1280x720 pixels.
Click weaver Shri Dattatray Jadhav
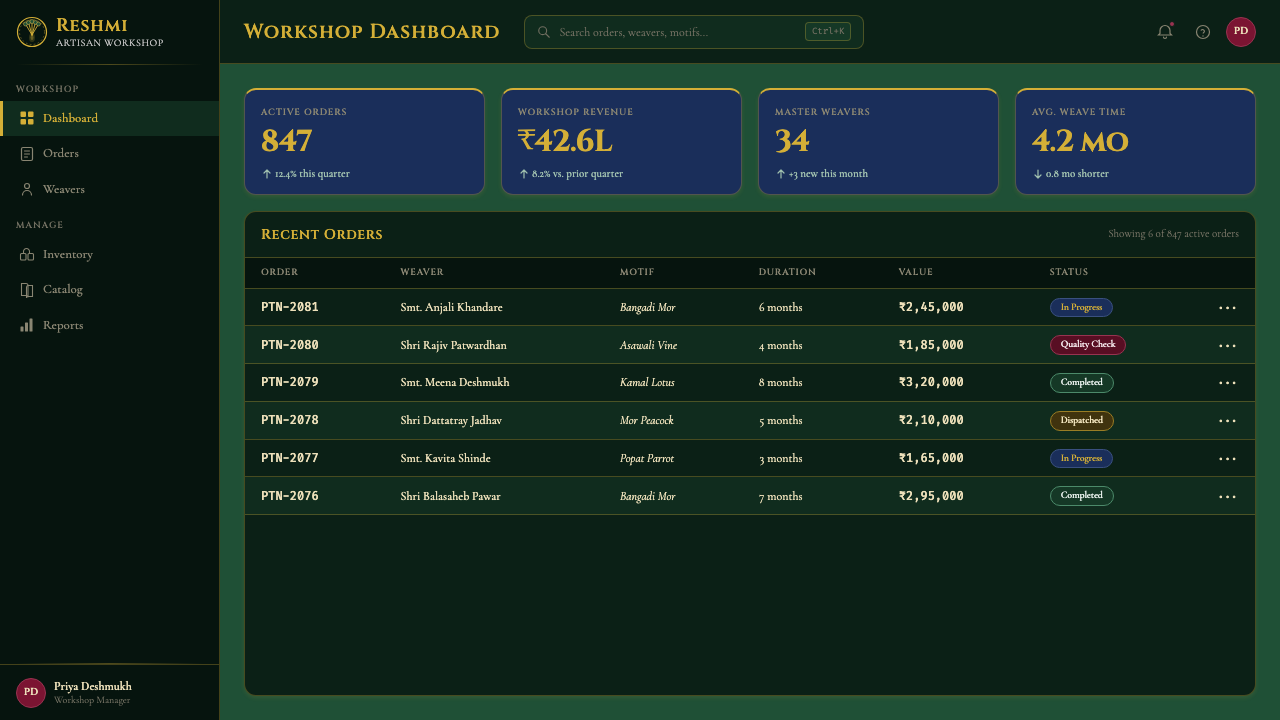[x=451, y=421]
